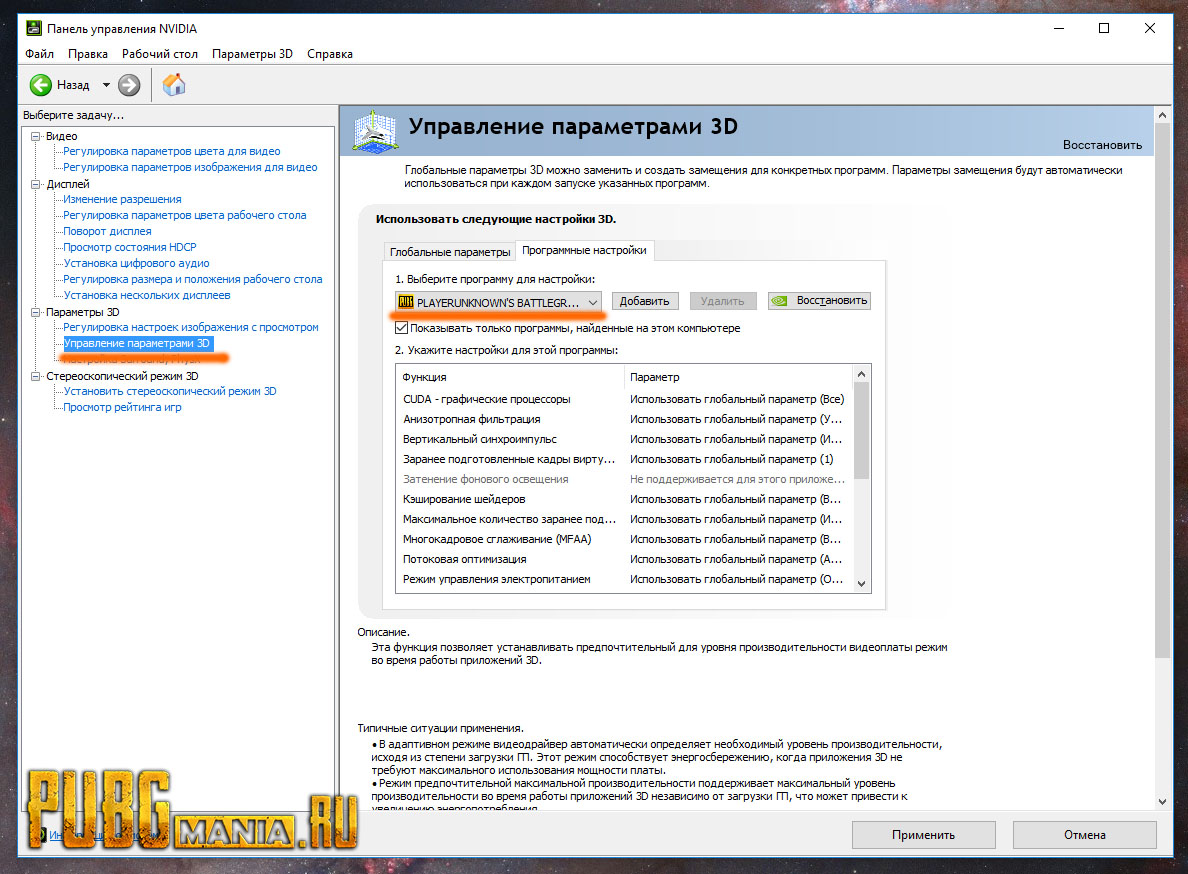The image size is (1188, 874).
Task: Select the Многокадровое сглаживание (MFAA) row
Action: coord(624,539)
